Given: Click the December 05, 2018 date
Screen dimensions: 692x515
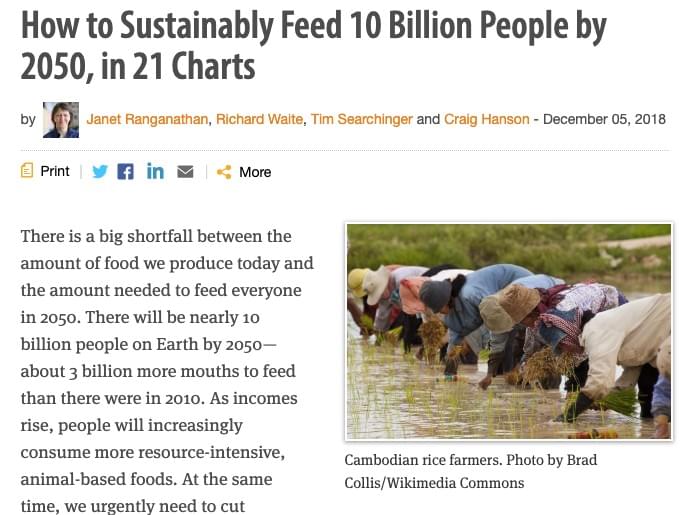Looking at the screenshot, I should pyautogui.click(x=604, y=119).
